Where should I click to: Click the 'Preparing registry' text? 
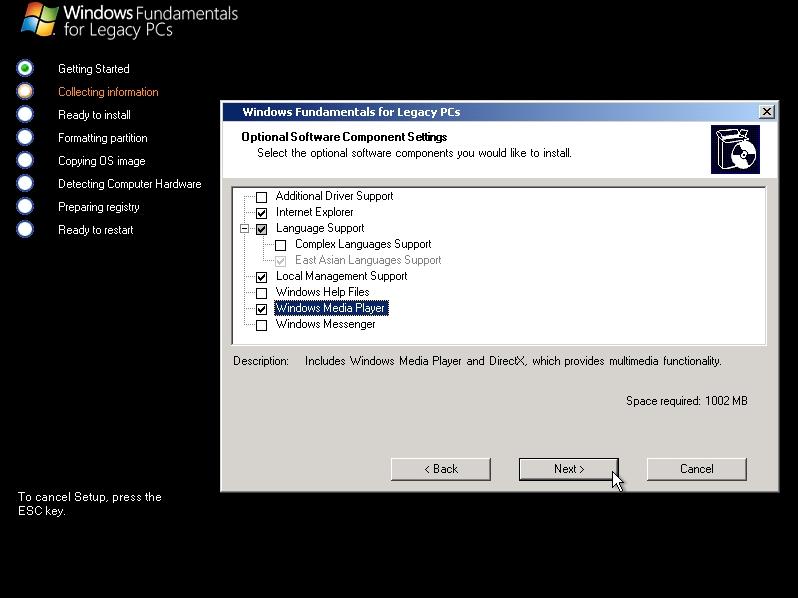99,207
